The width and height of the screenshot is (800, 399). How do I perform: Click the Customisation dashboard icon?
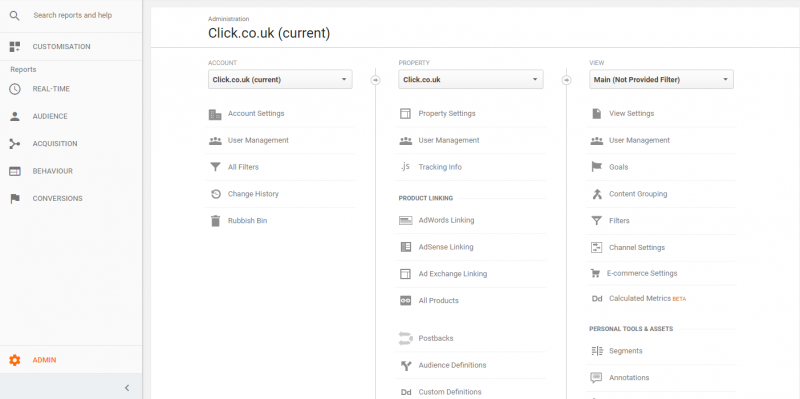[15, 47]
